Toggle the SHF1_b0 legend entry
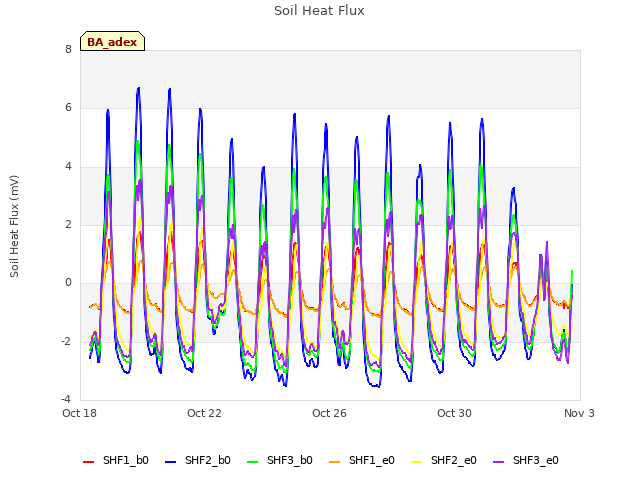 (116, 460)
